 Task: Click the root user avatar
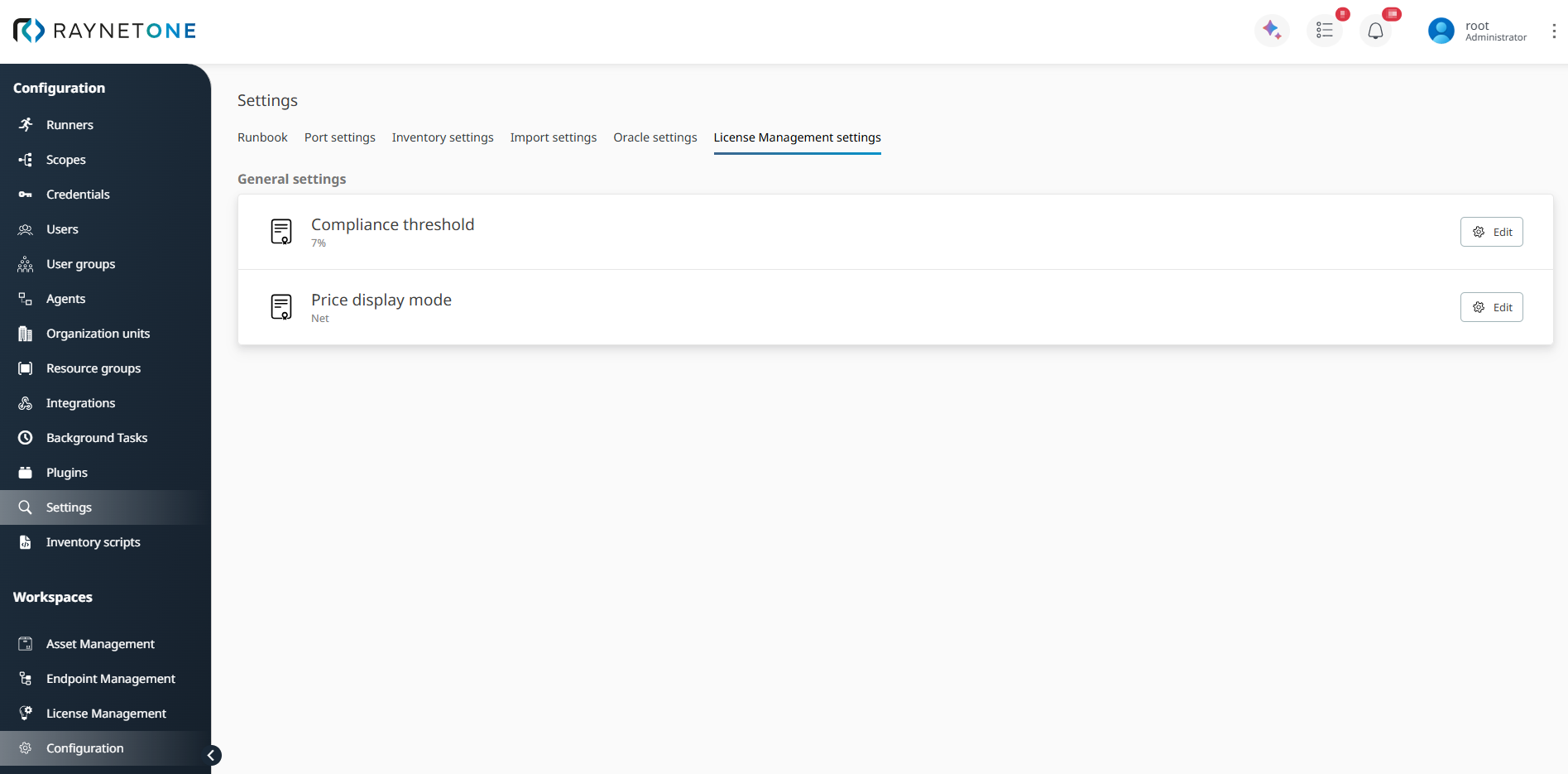(x=1441, y=31)
